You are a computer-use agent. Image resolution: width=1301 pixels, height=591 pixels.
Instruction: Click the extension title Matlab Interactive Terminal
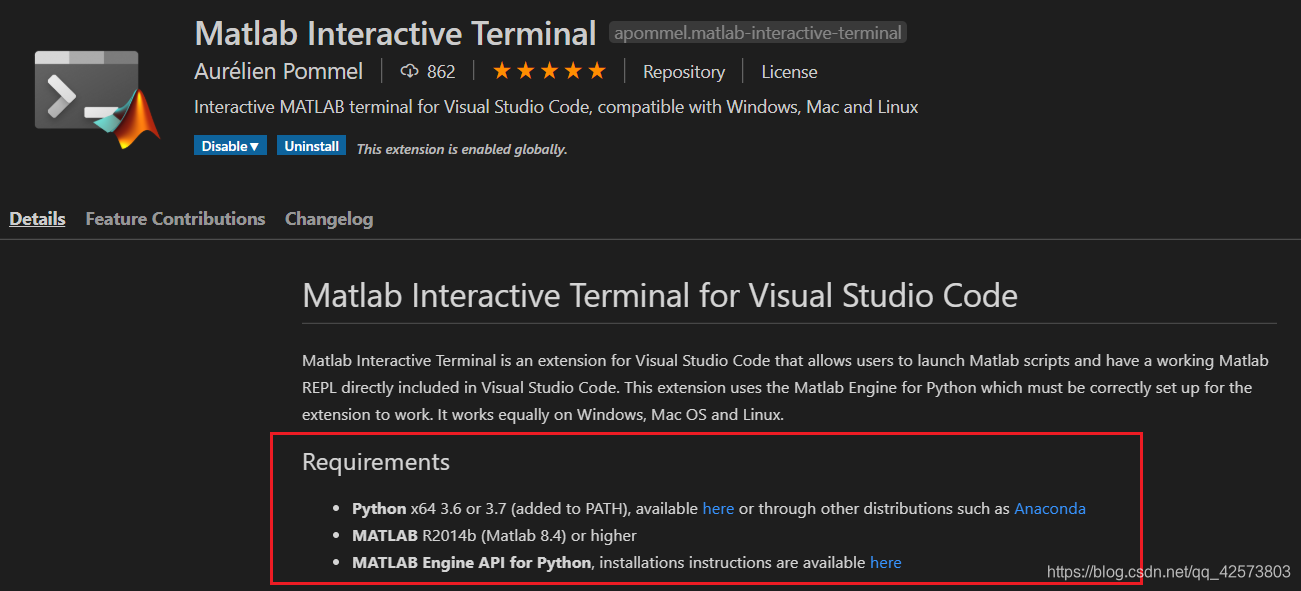(395, 33)
